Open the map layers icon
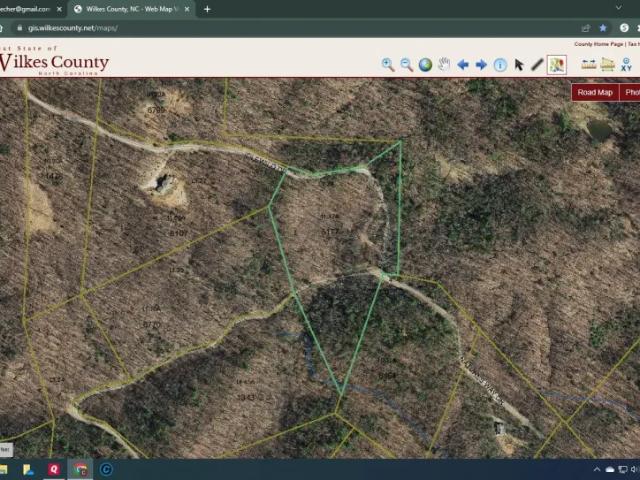This screenshot has height=480, width=640. [x=557, y=65]
